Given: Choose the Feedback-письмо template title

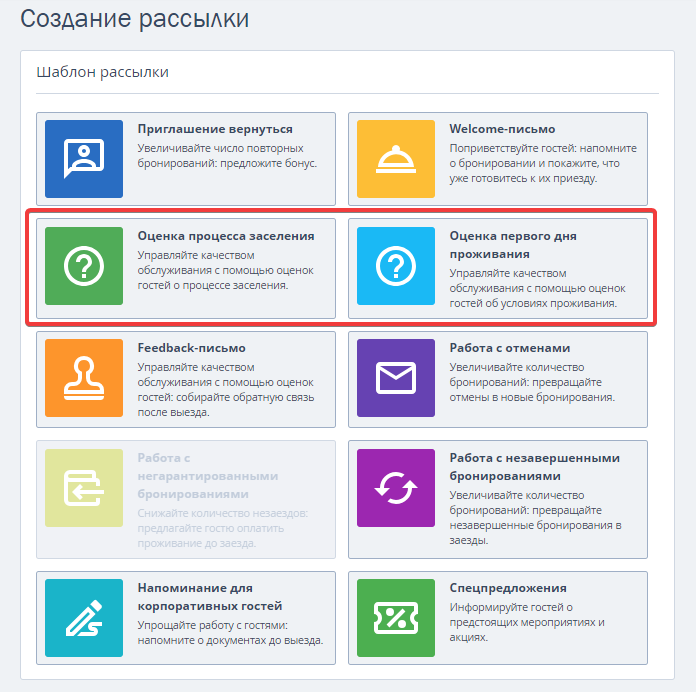Looking at the screenshot, I should 191,348.
